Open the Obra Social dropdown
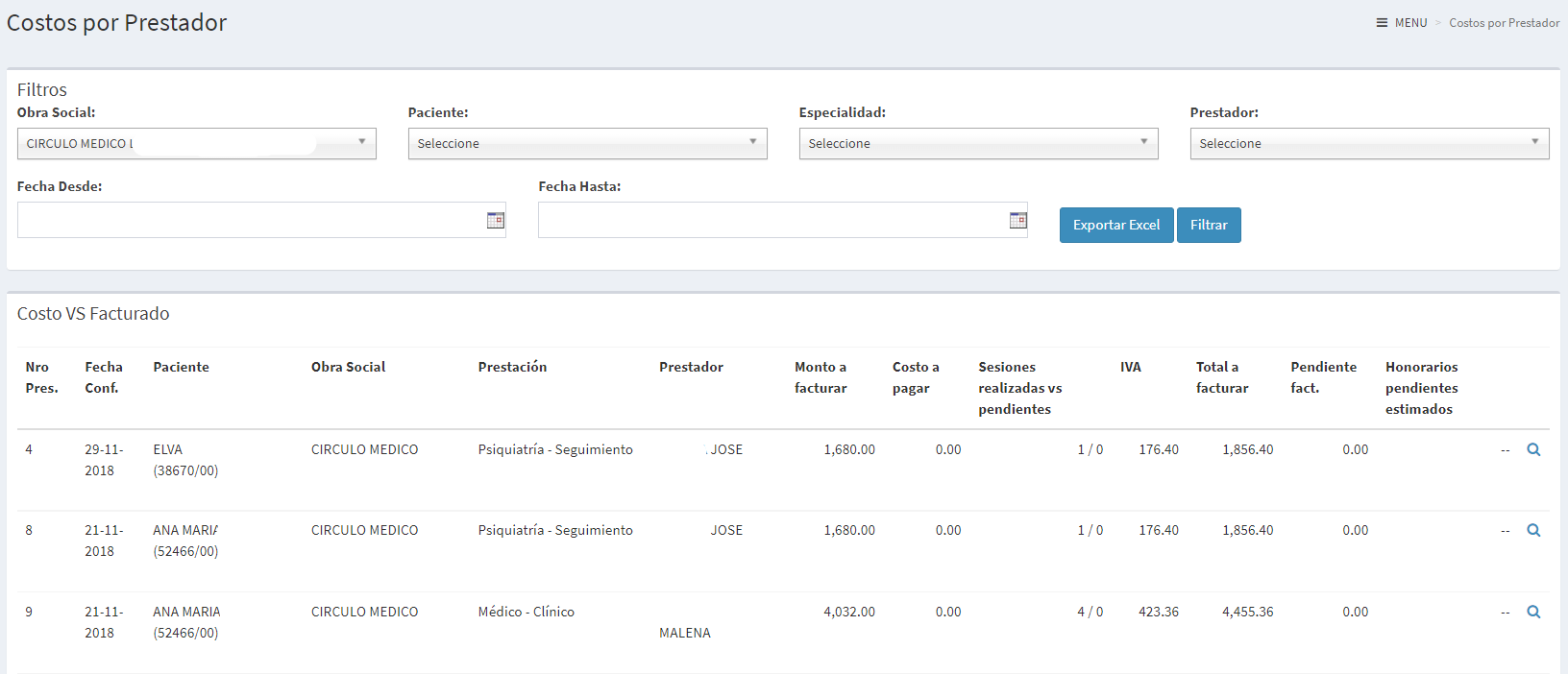 (x=197, y=143)
